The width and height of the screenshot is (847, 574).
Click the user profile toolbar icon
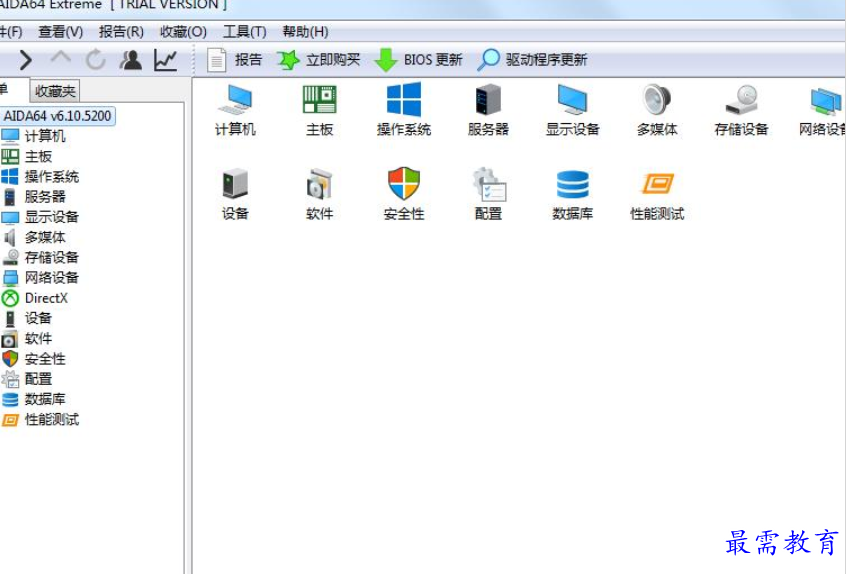pos(131,60)
